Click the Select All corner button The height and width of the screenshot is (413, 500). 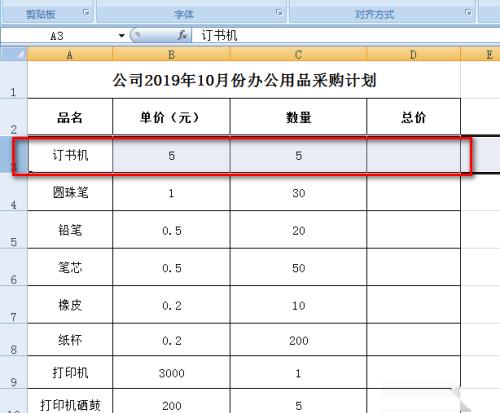(x=13, y=54)
